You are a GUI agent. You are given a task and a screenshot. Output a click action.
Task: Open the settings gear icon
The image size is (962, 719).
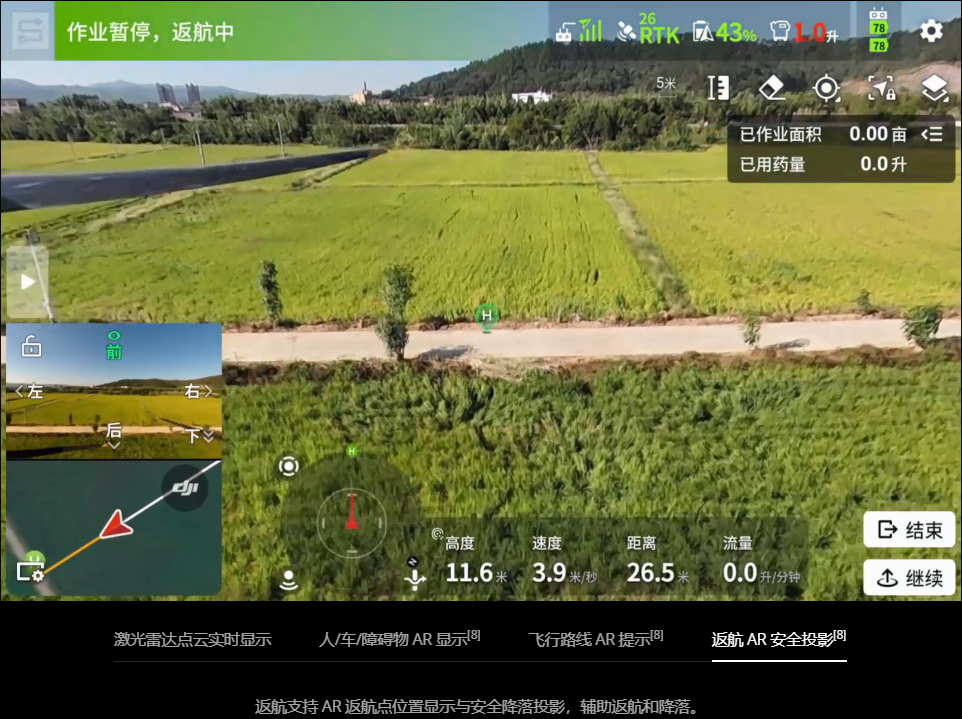click(x=931, y=31)
